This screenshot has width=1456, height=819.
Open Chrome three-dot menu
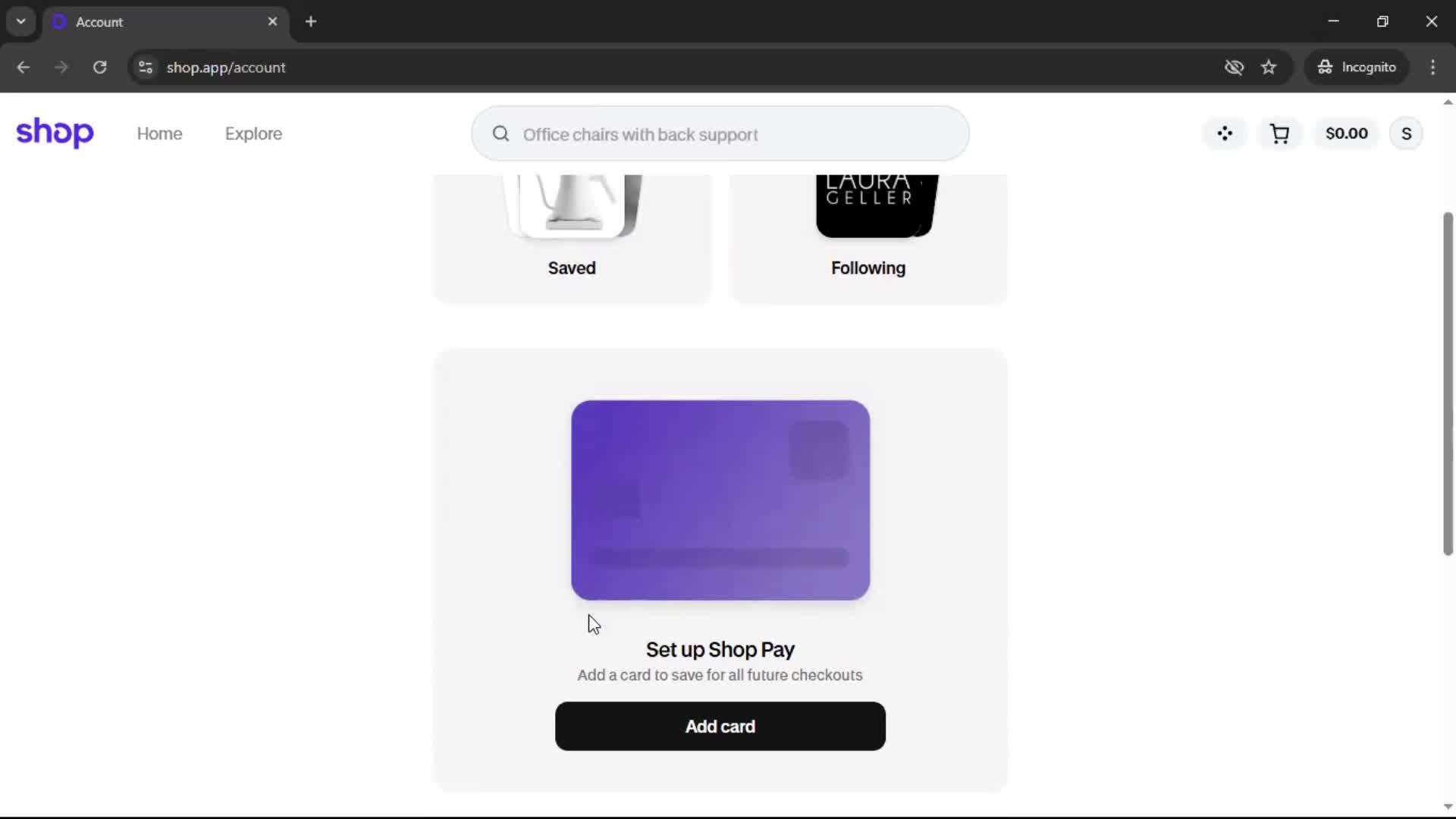(1432, 67)
